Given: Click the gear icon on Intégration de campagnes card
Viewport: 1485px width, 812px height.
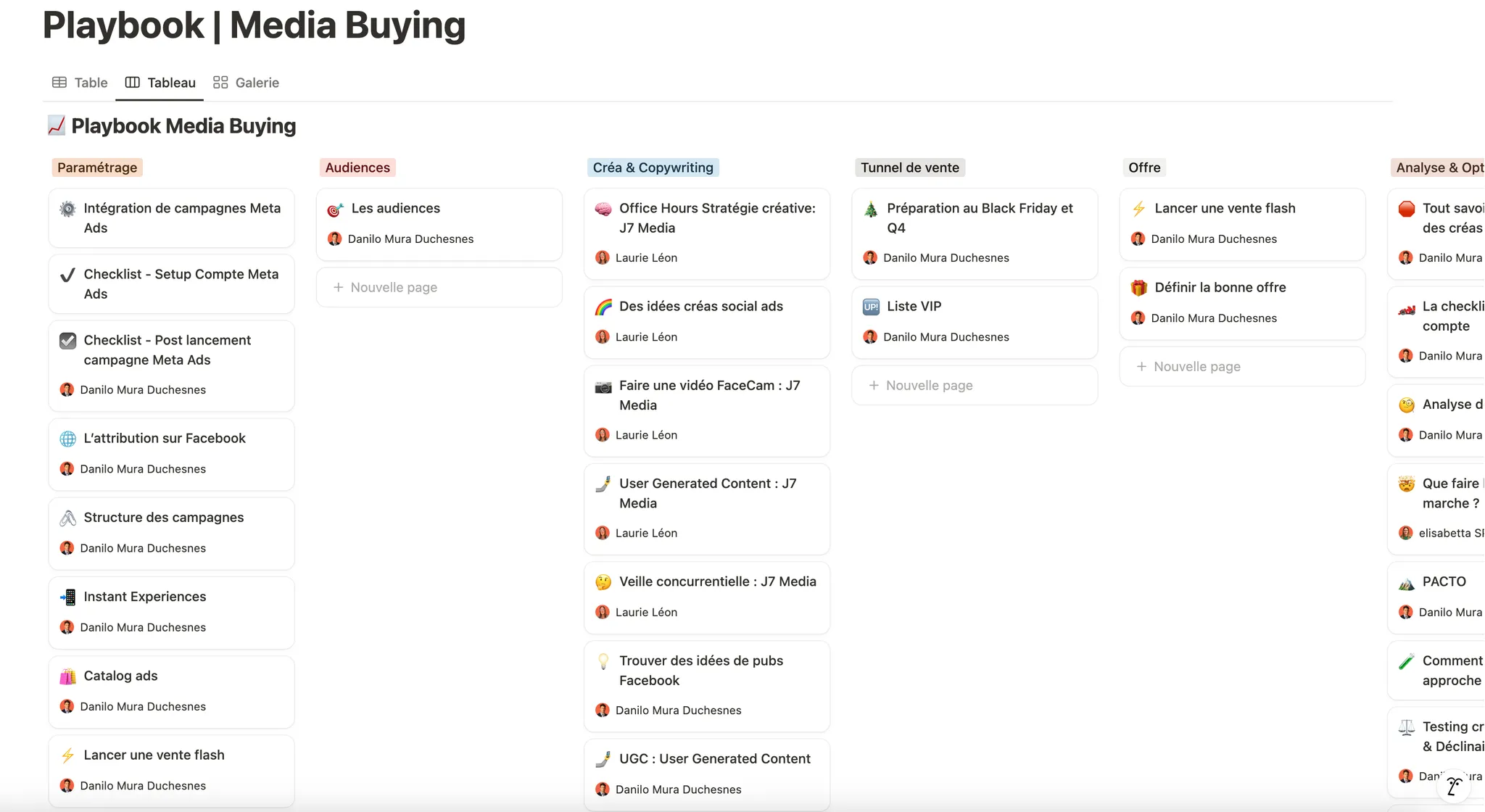Looking at the screenshot, I should pos(67,209).
